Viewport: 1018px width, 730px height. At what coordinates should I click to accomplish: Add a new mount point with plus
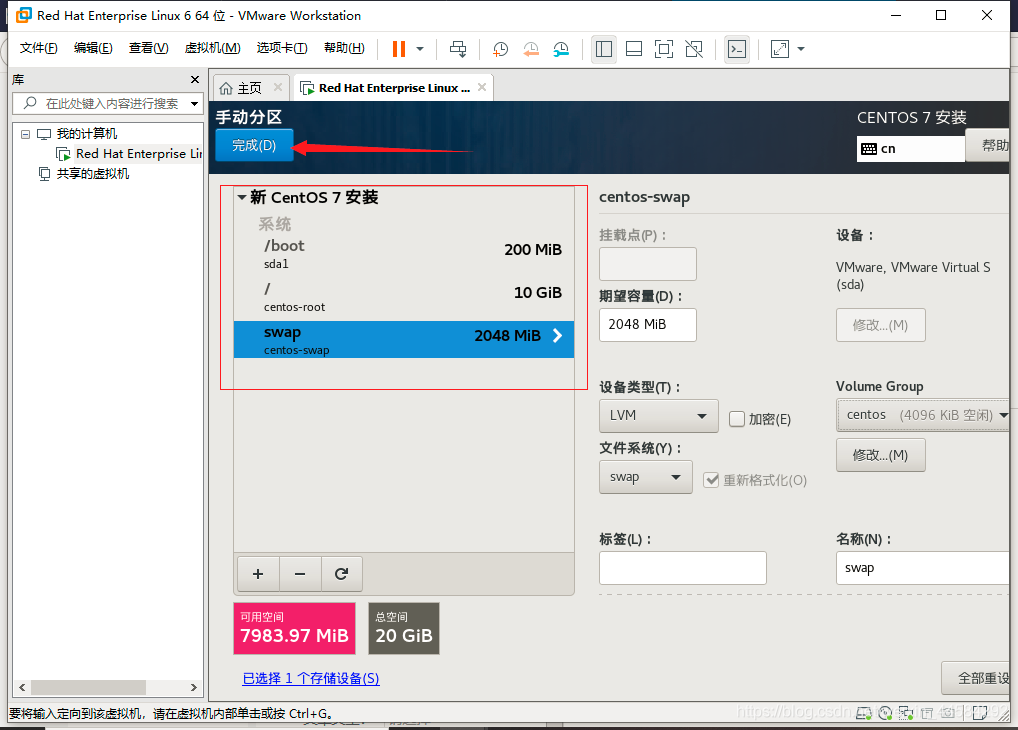(x=258, y=574)
